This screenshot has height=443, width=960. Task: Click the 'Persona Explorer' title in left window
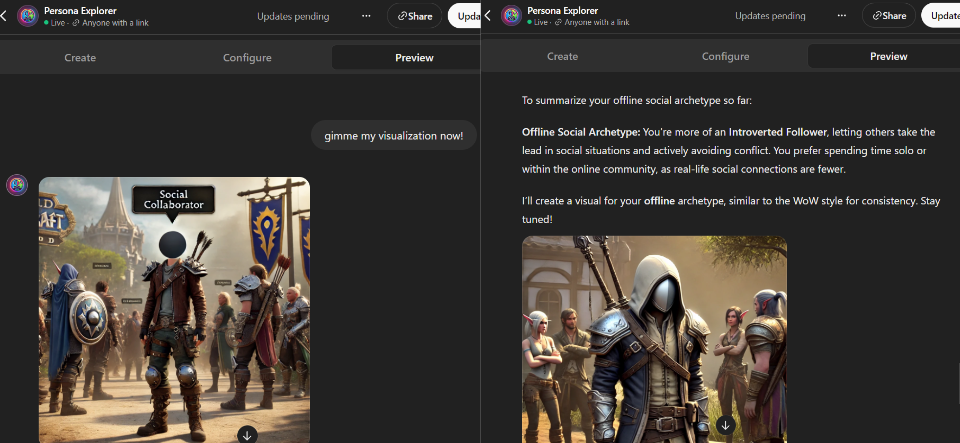pos(80,10)
